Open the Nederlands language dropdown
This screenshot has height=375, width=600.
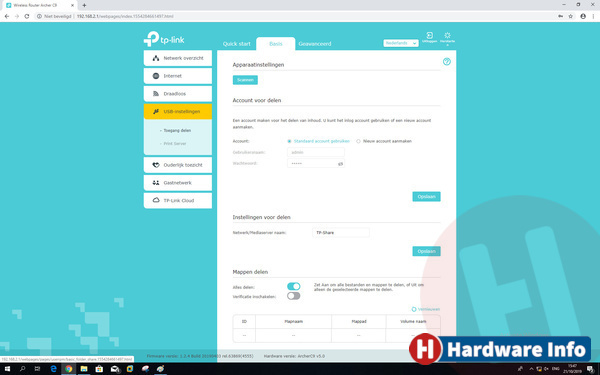(x=401, y=43)
